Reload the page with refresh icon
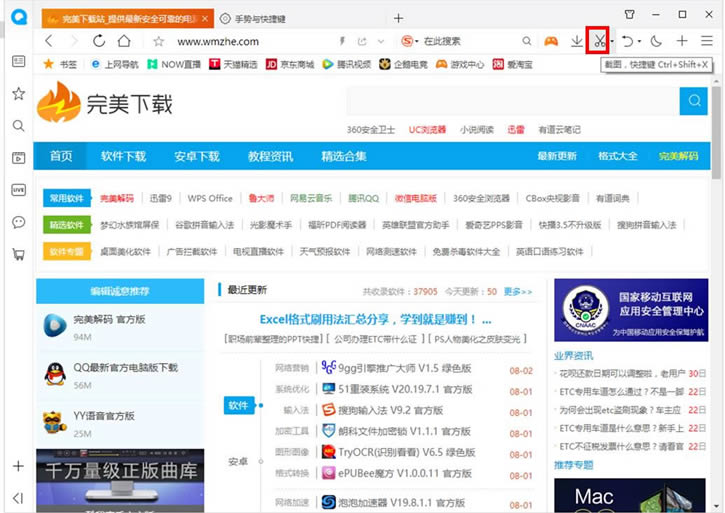Image resolution: width=725 pixels, height=513 pixels. click(99, 41)
